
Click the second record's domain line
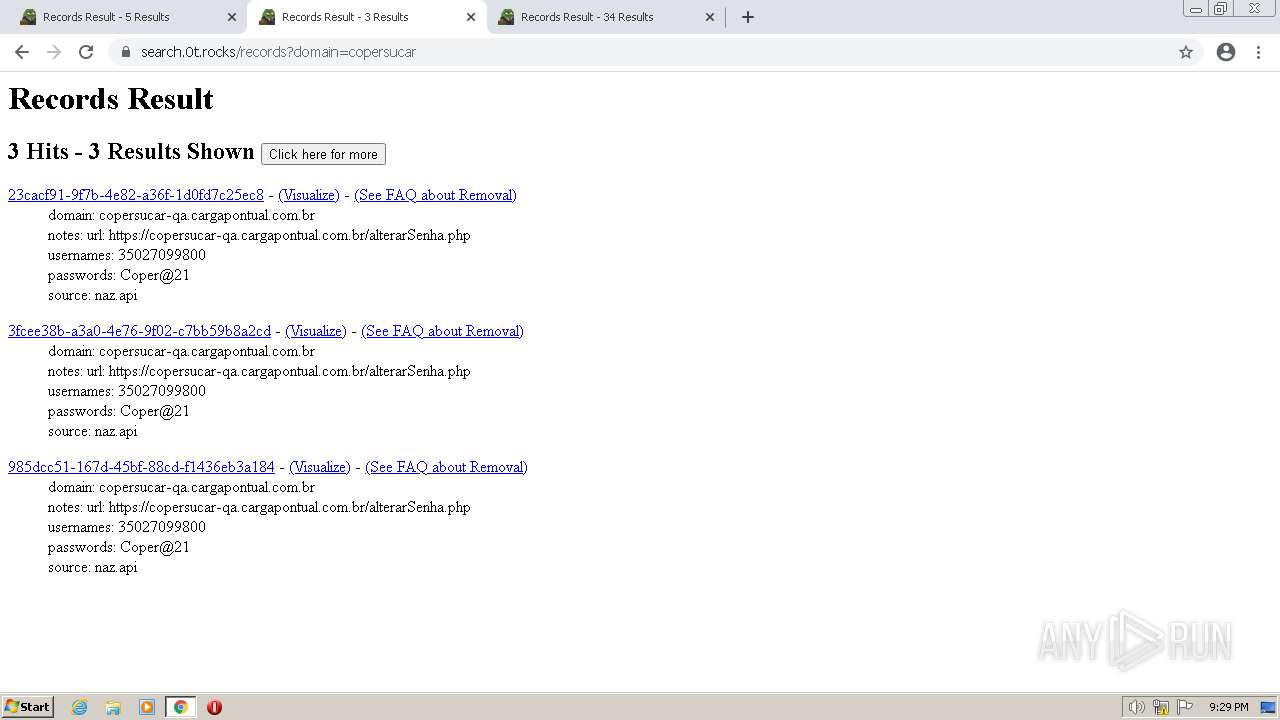182,351
